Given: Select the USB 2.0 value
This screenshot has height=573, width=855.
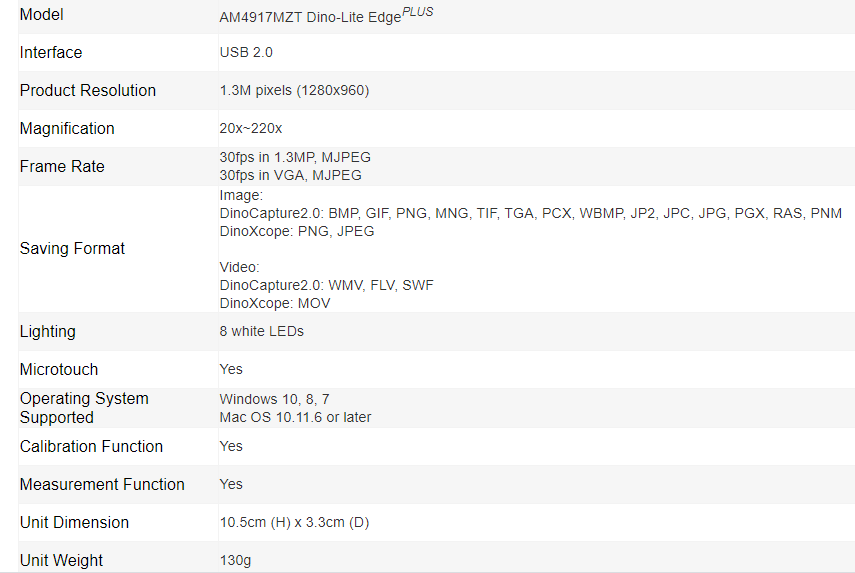Looking at the screenshot, I should pyautogui.click(x=246, y=52).
